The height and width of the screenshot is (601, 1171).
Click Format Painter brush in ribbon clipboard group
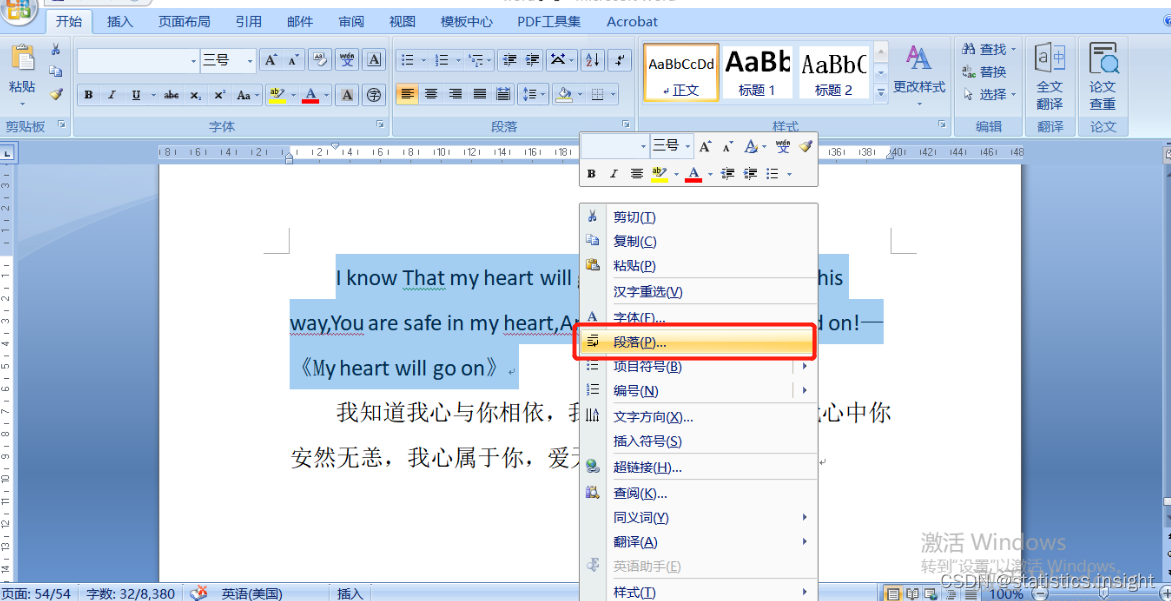(55, 94)
